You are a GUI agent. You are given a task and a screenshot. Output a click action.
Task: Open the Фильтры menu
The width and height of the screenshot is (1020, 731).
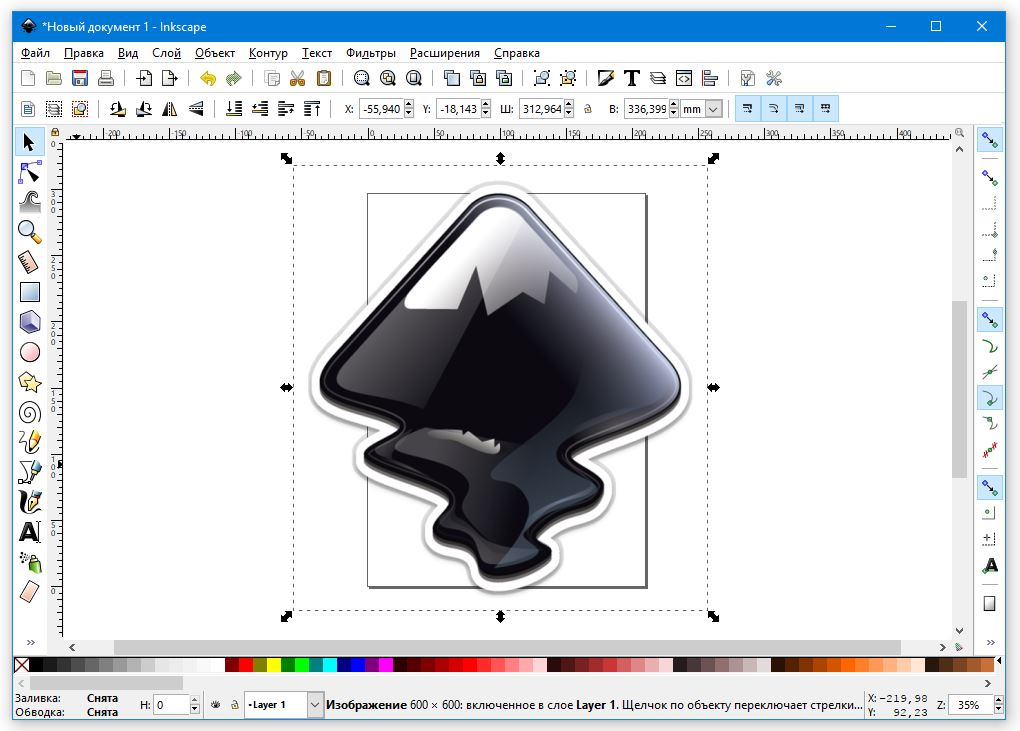(x=370, y=53)
